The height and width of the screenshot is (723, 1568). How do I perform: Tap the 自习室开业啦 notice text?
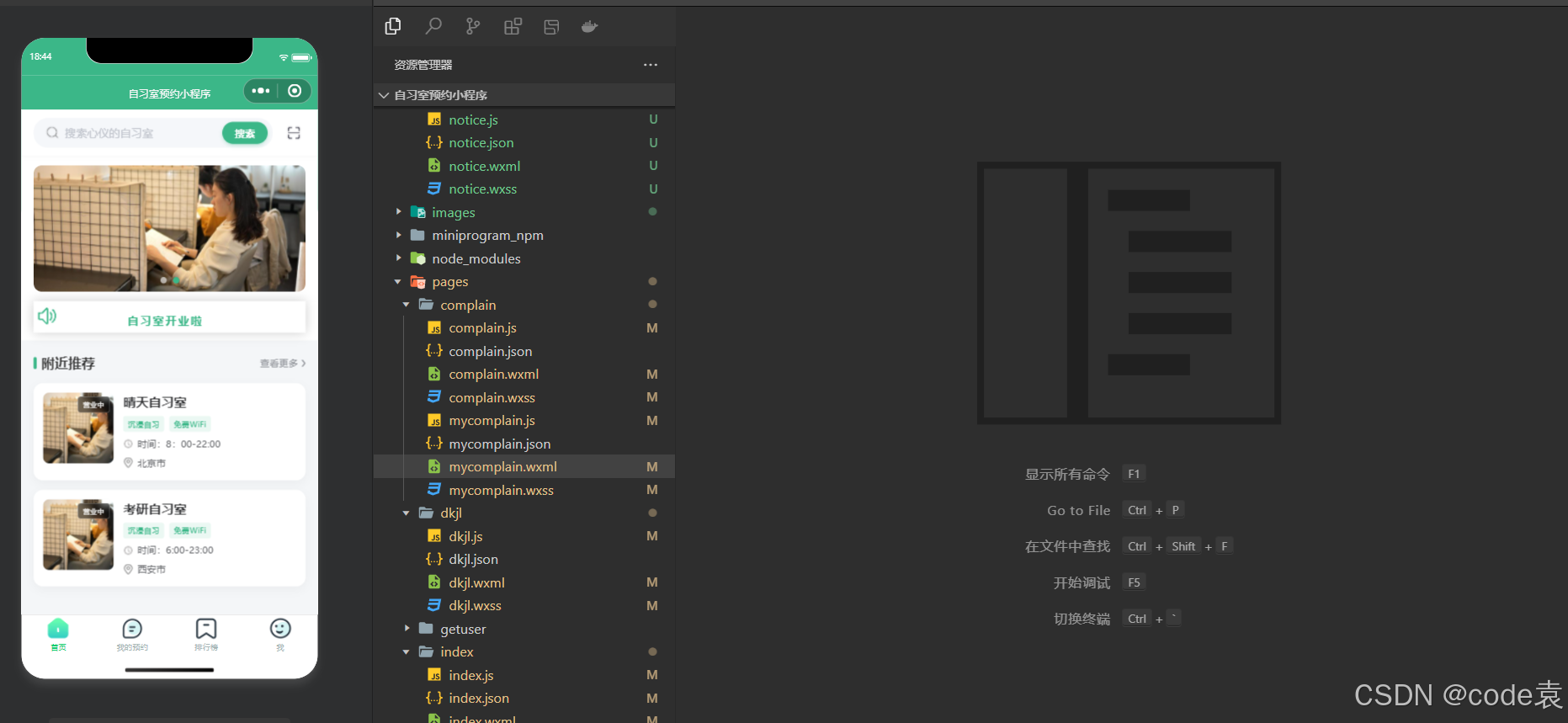pyautogui.click(x=165, y=321)
